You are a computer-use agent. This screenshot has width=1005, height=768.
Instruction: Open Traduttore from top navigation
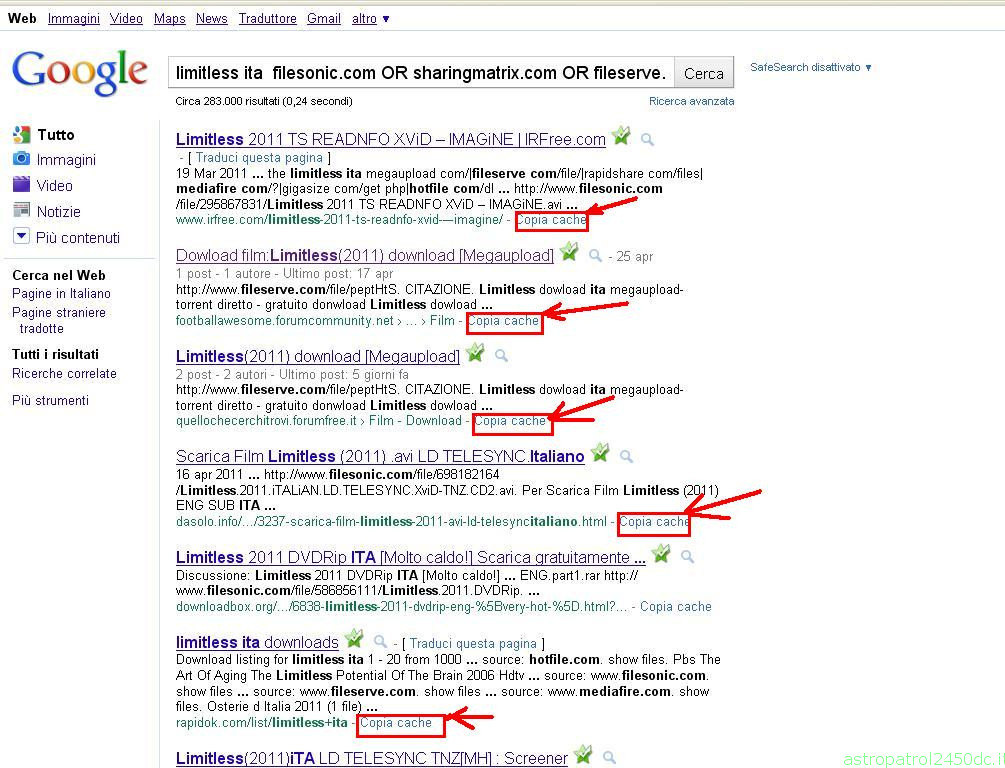[x=268, y=19]
